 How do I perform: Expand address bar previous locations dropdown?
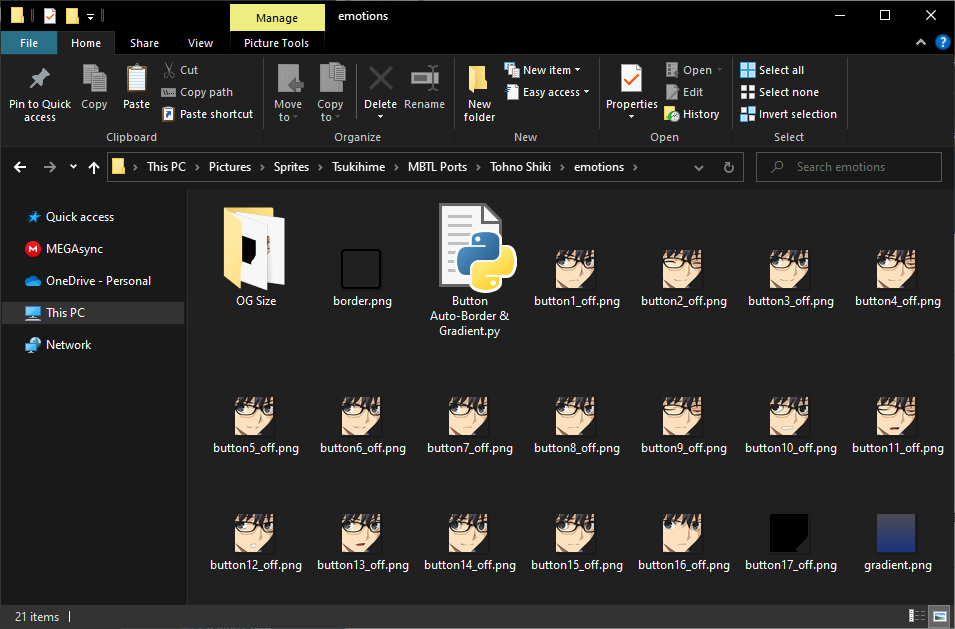click(699, 167)
